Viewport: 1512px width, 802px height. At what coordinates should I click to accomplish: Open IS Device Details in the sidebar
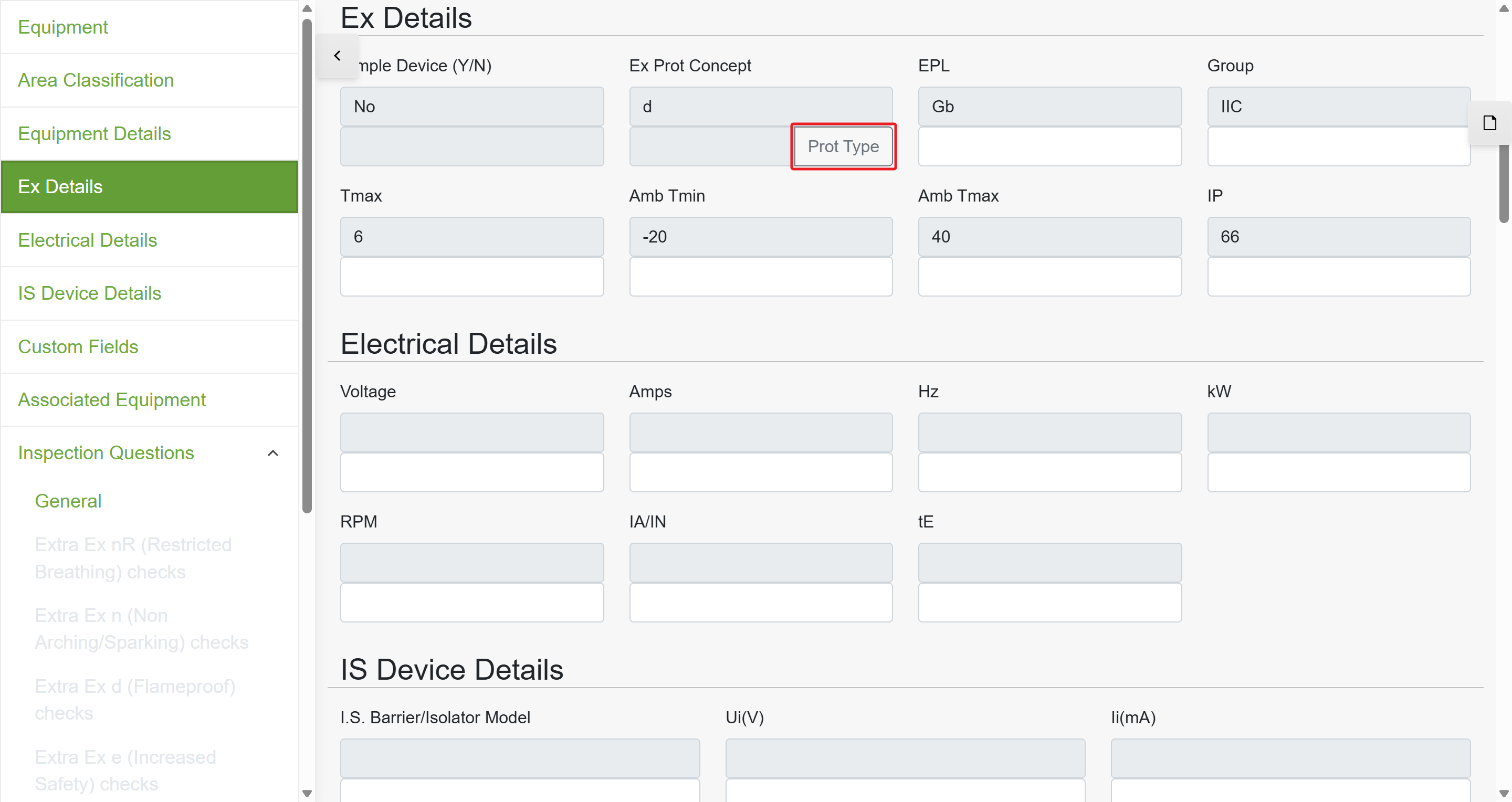(150, 293)
